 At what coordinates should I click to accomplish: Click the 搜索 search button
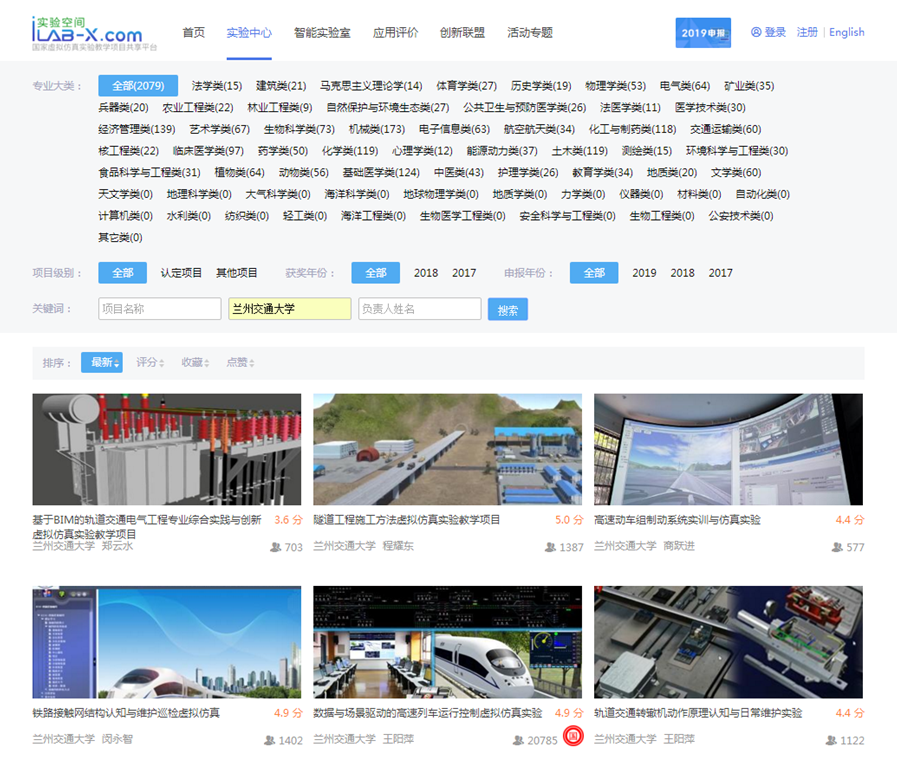coord(507,310)
